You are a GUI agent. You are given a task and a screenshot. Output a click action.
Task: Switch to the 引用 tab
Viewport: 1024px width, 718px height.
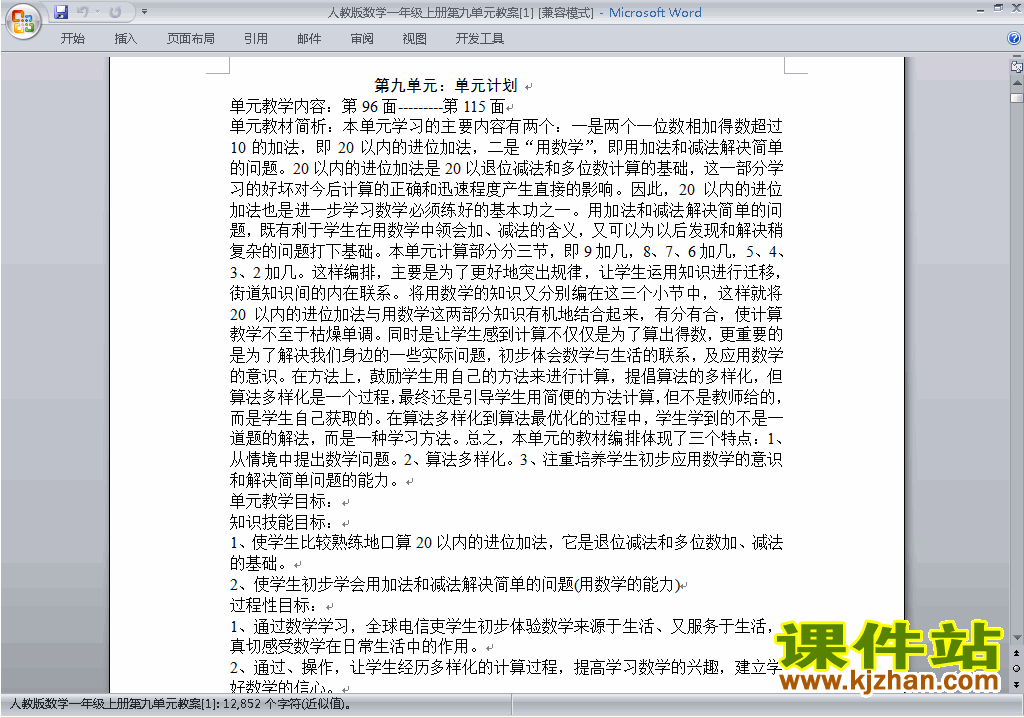255,39
